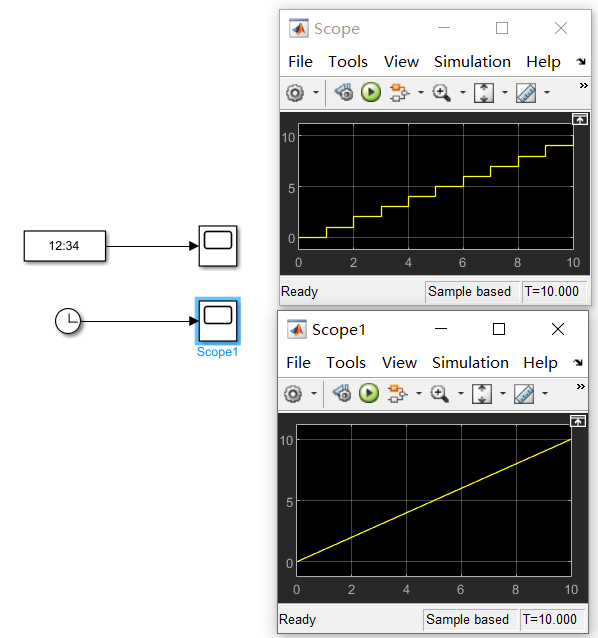Screen dimensions: 598x638
Task: Click the MATLAB logo icon in Scope1 title bar
Action: [297, 329]
